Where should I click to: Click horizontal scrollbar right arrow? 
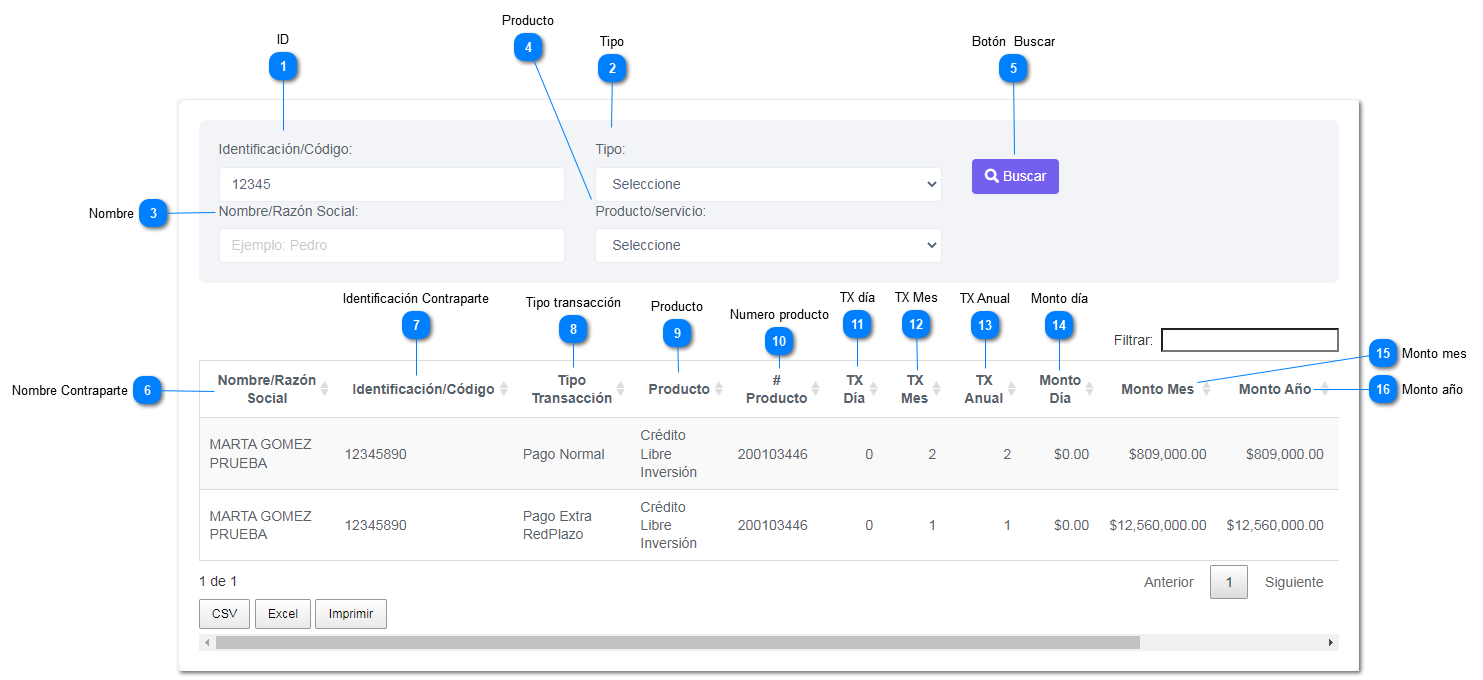point(1330,642)
